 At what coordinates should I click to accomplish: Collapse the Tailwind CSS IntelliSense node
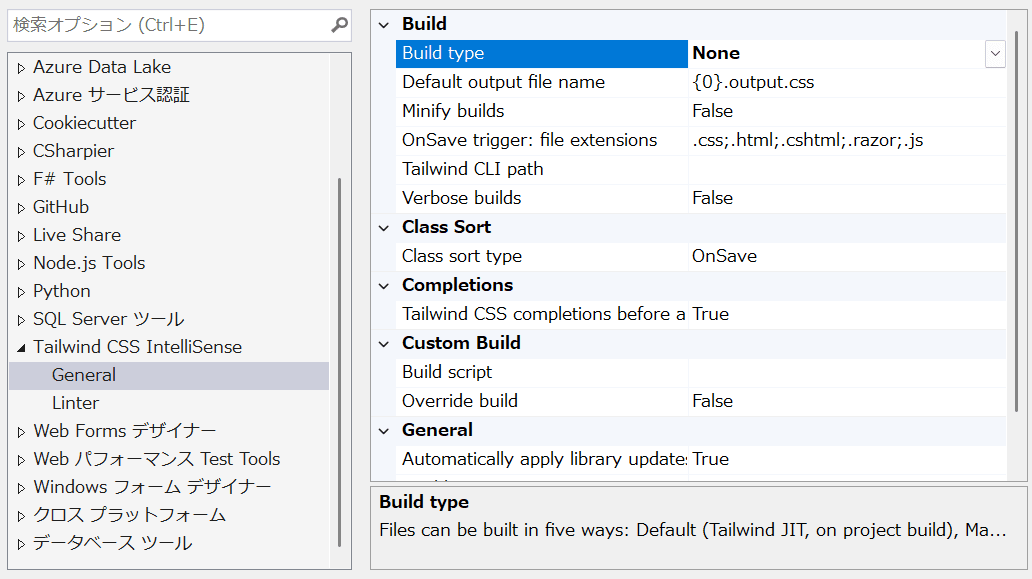click(22, 348)
